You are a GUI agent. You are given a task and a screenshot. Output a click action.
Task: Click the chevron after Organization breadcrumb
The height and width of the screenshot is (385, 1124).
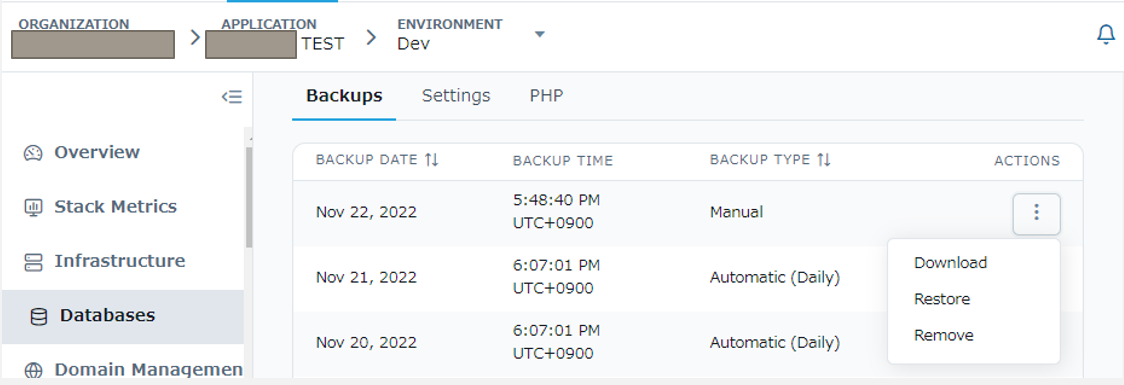coord(195,37)
